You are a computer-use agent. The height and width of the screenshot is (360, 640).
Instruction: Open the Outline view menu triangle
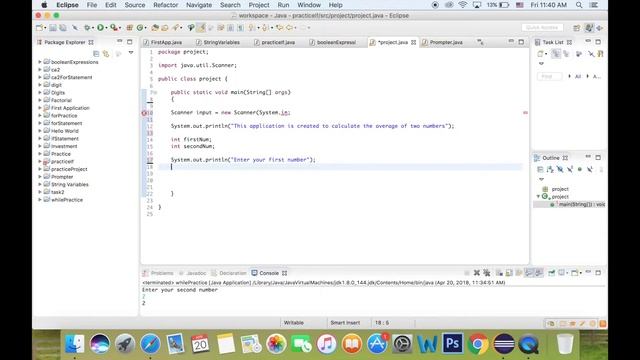coord(541,179)
